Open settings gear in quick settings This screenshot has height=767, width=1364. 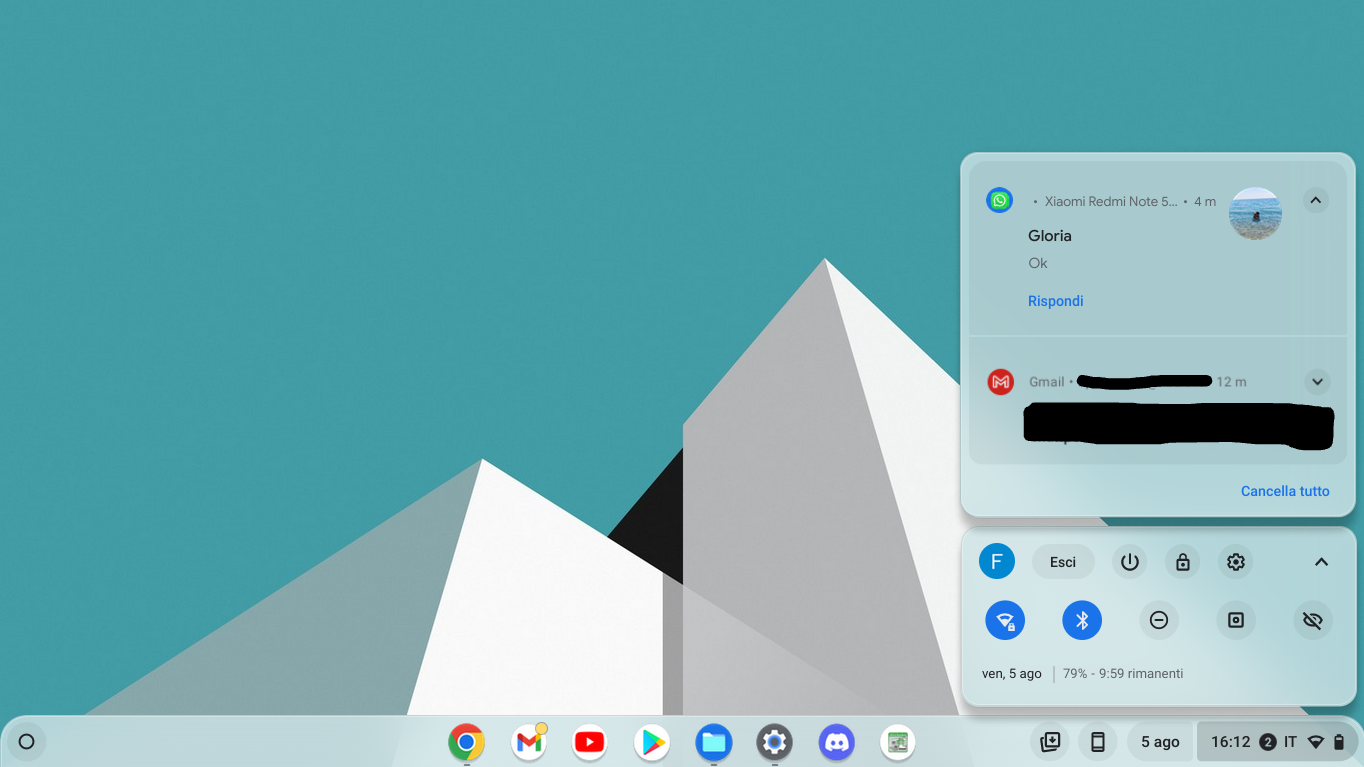1236,562
